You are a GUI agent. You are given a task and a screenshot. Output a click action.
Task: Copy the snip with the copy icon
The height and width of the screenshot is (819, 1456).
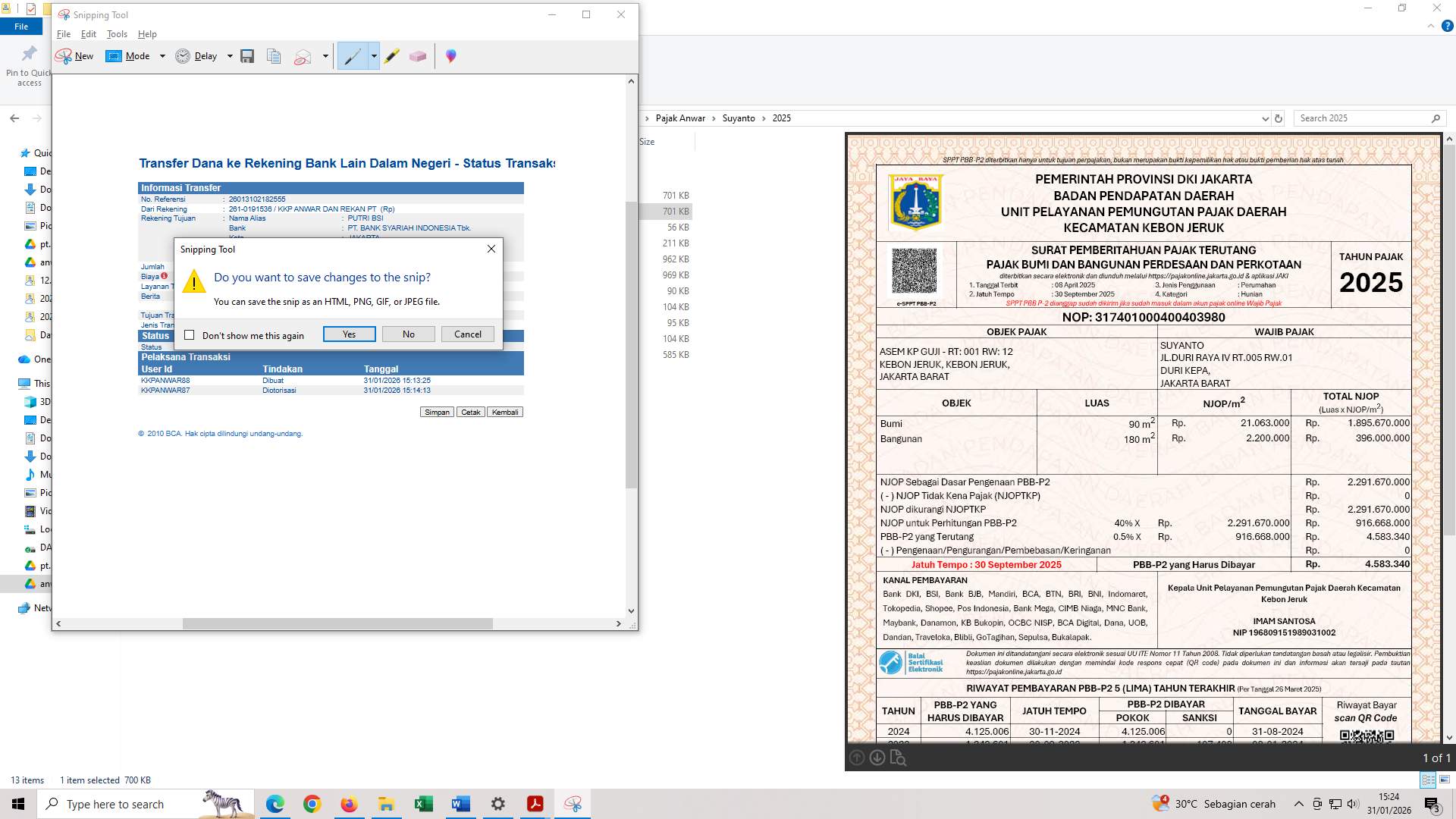click(x=274, y=55)
